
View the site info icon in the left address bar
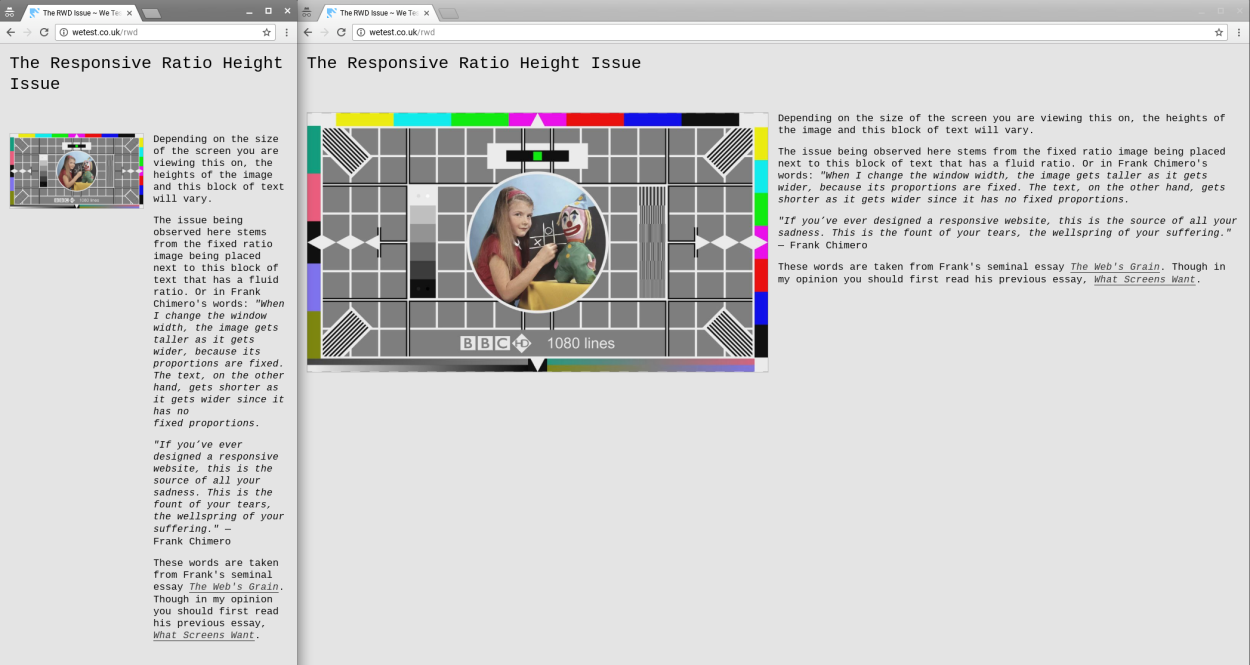[64, 32]
